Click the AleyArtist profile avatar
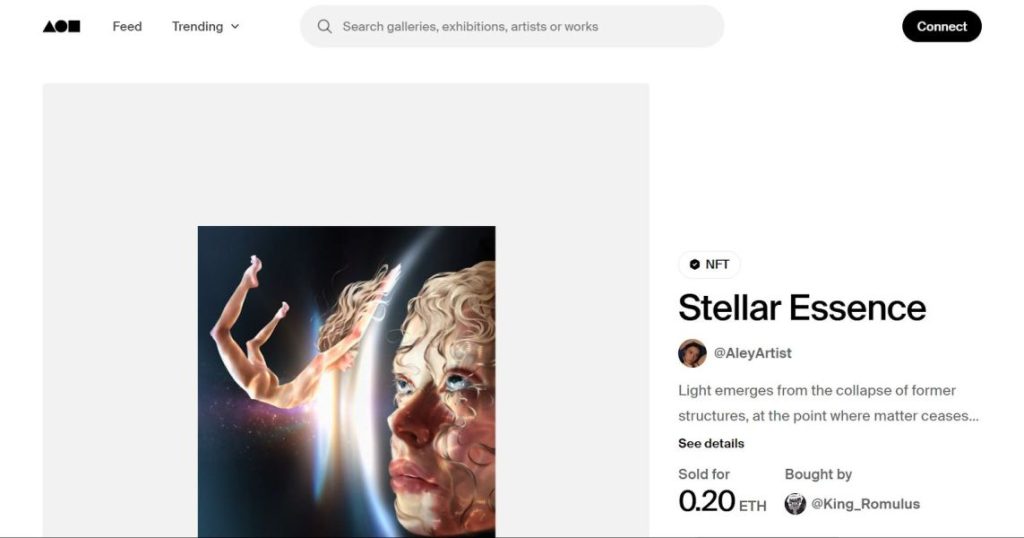This screenshot has height=538, width=1024. [x=692, y=353]
